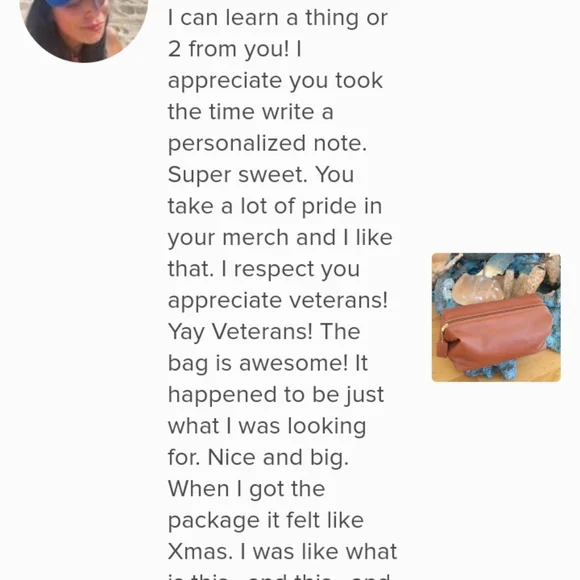Tap the line 'take a lot of pride in'
This screenshot has width=580, height=580.
(275, 206)
